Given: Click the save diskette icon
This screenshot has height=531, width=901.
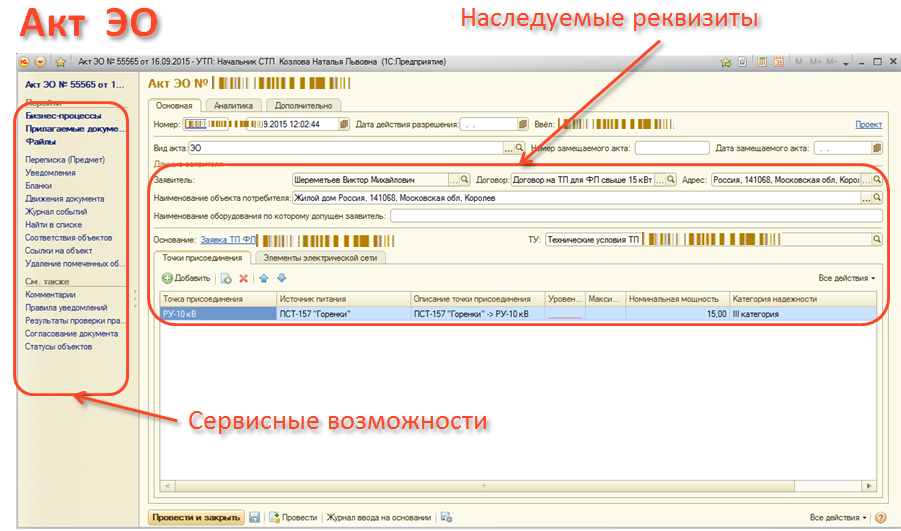Looking at the screenshot, I should pos(255,517).
